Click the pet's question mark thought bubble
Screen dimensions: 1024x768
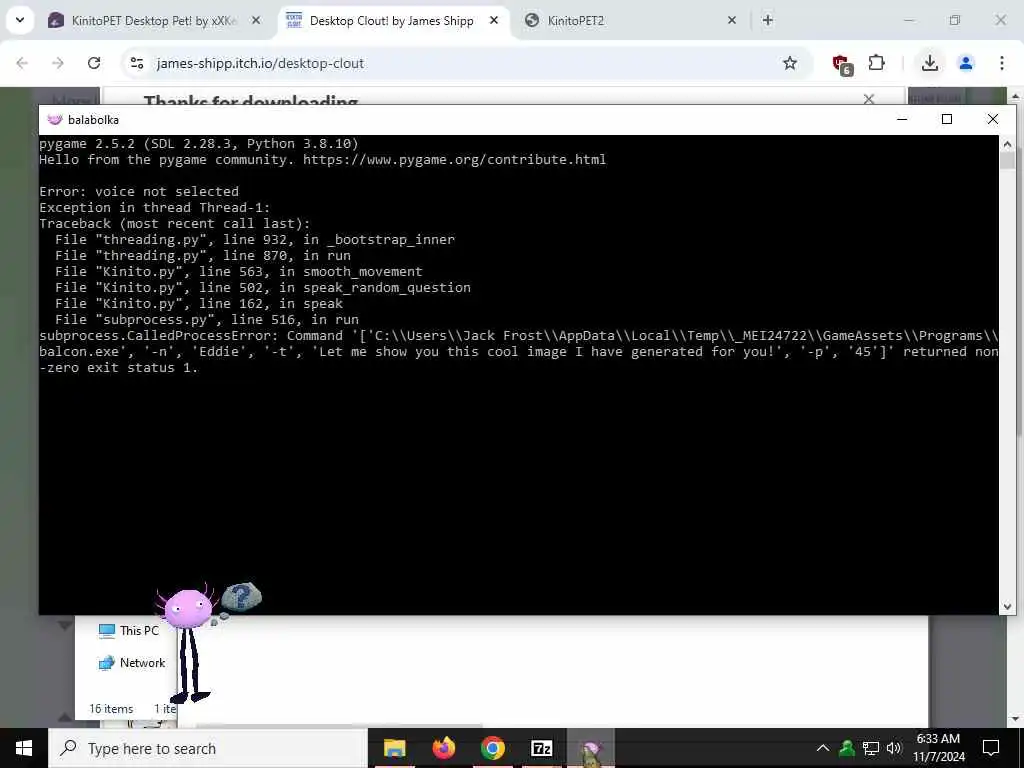(241, 596)
